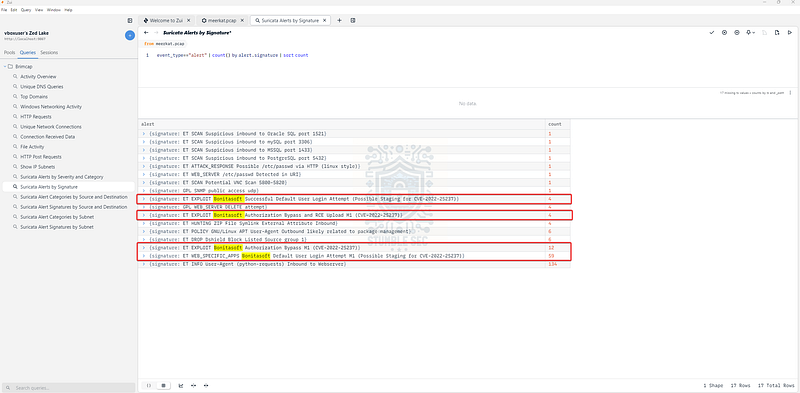Open the Show IP Subnets query

[x=38, y=167]
